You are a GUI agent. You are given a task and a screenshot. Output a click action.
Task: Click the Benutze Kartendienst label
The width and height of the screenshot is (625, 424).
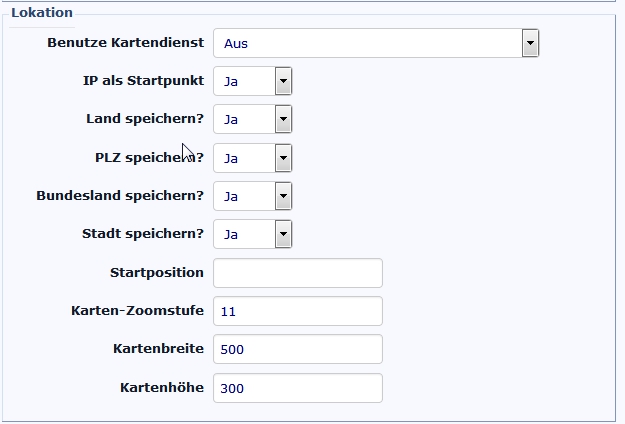[126, 43]
